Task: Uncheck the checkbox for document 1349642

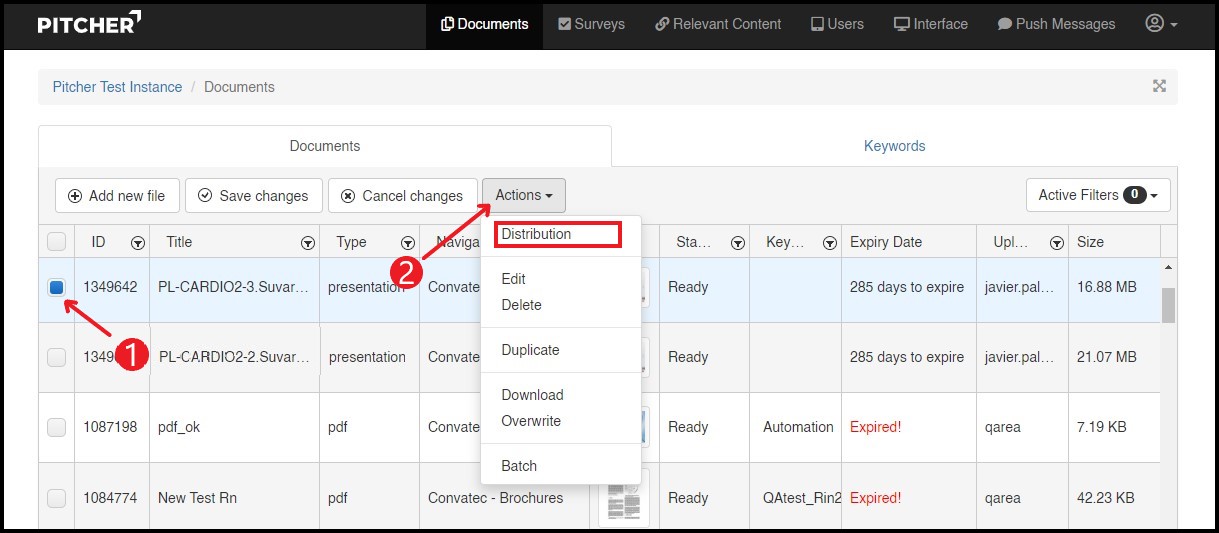Action: click(x=57, y=288)
